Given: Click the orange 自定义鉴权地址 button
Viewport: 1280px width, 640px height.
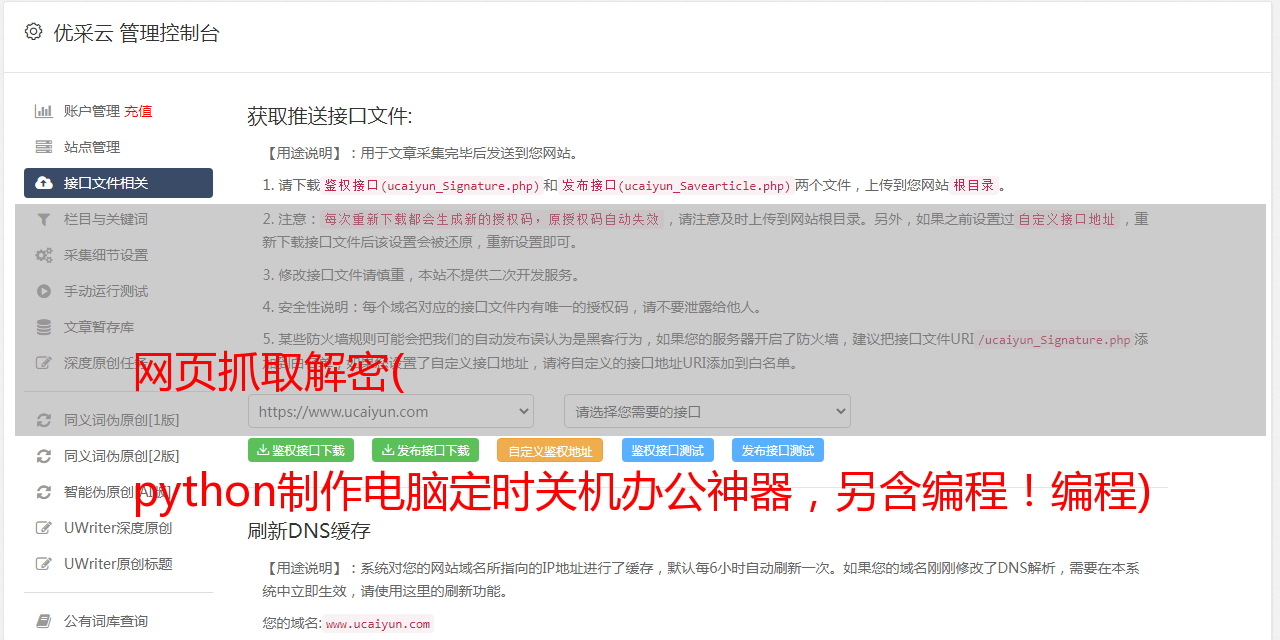Looking at the screenshot, I should tap(550, 450).
